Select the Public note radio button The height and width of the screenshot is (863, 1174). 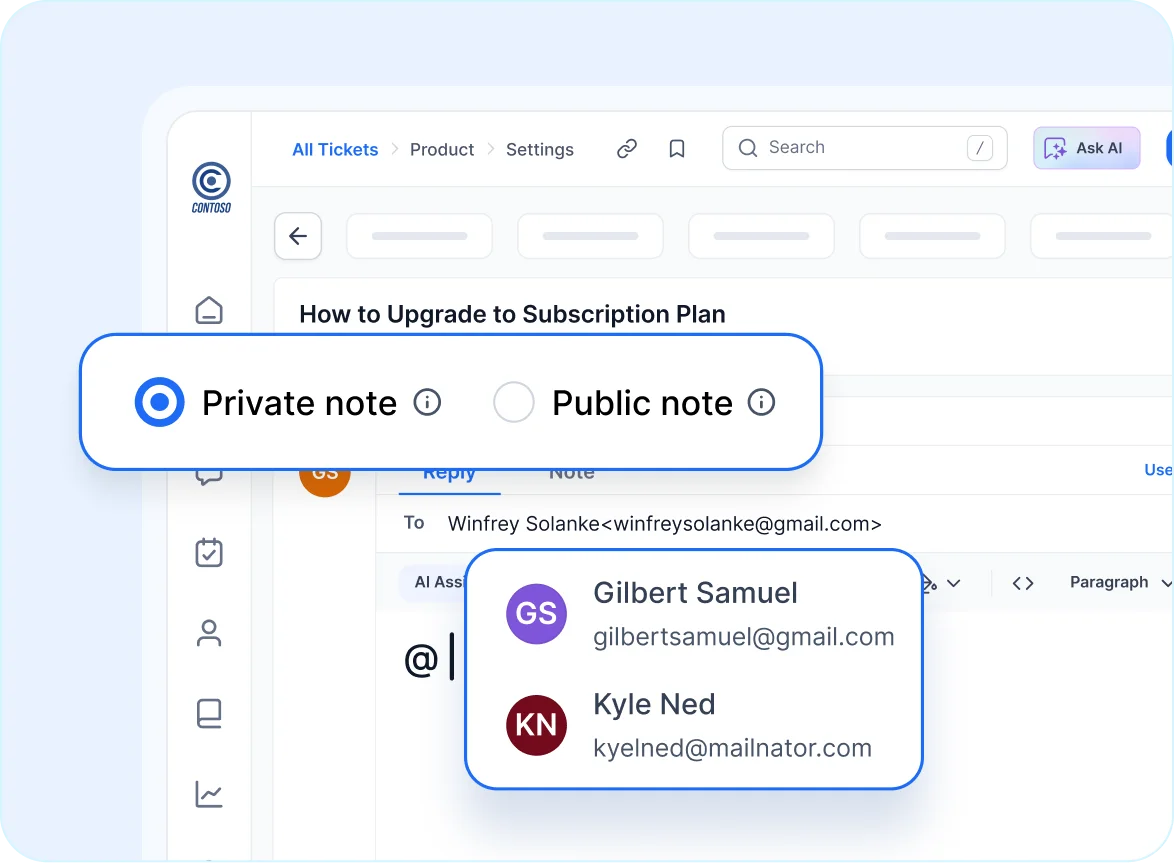click(x=514, y=402)
